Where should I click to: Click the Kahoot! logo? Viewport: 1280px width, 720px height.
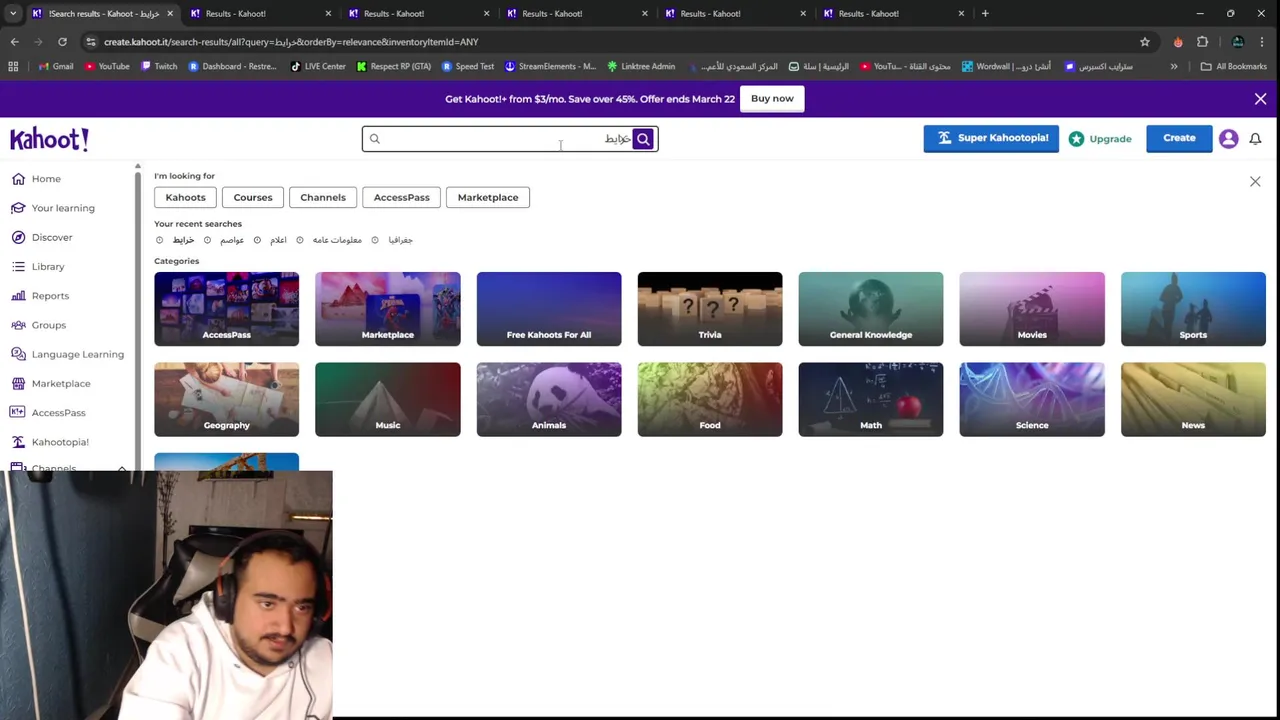49,139
